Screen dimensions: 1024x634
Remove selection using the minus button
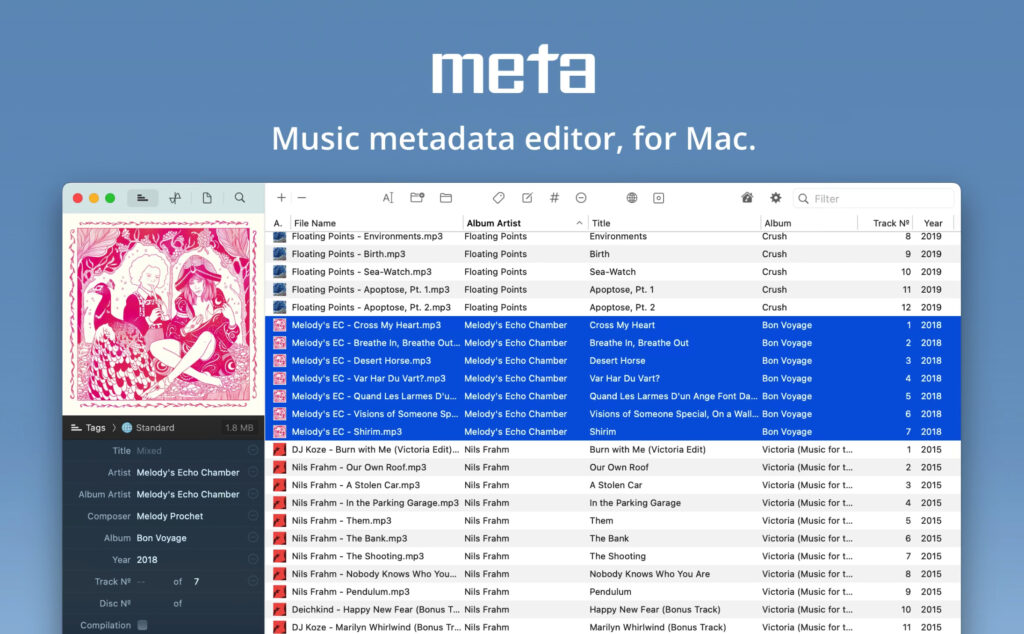302,198
